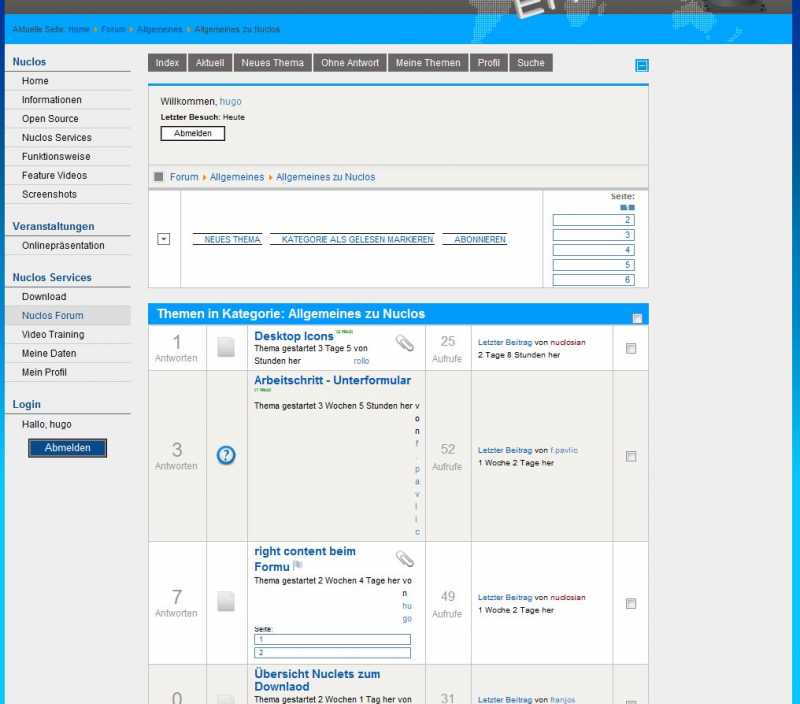Open f.pavlic profile in Arbeitschritt last post
This screenshot has height=704, width=800.
click(x=564, y=450)
